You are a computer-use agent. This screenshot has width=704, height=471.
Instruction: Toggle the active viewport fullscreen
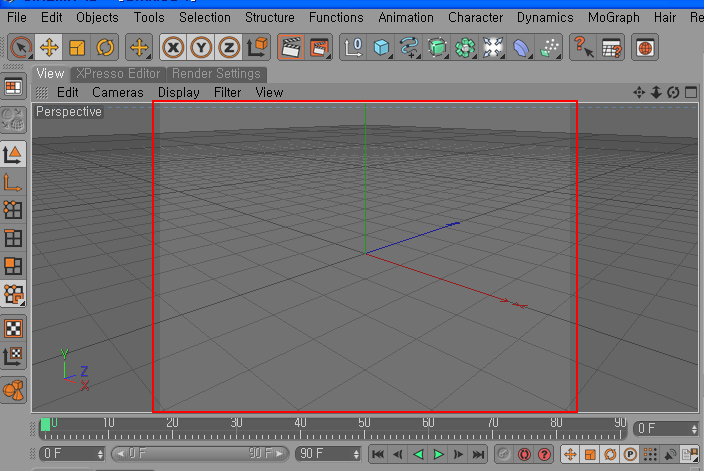691,92
